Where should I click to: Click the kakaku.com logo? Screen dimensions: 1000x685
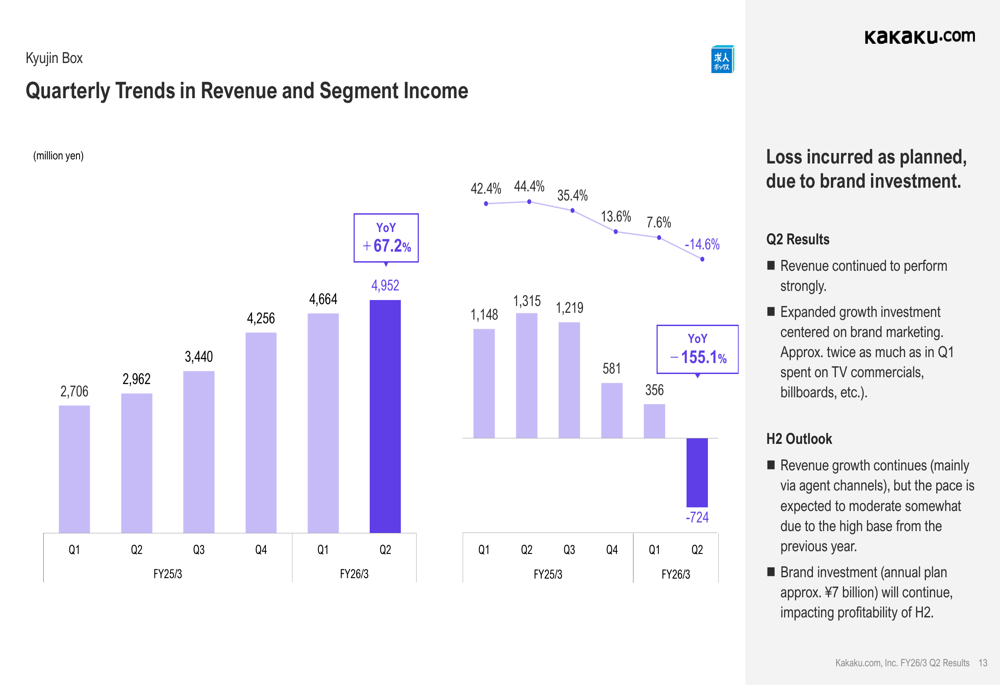(x=919, y=37)
